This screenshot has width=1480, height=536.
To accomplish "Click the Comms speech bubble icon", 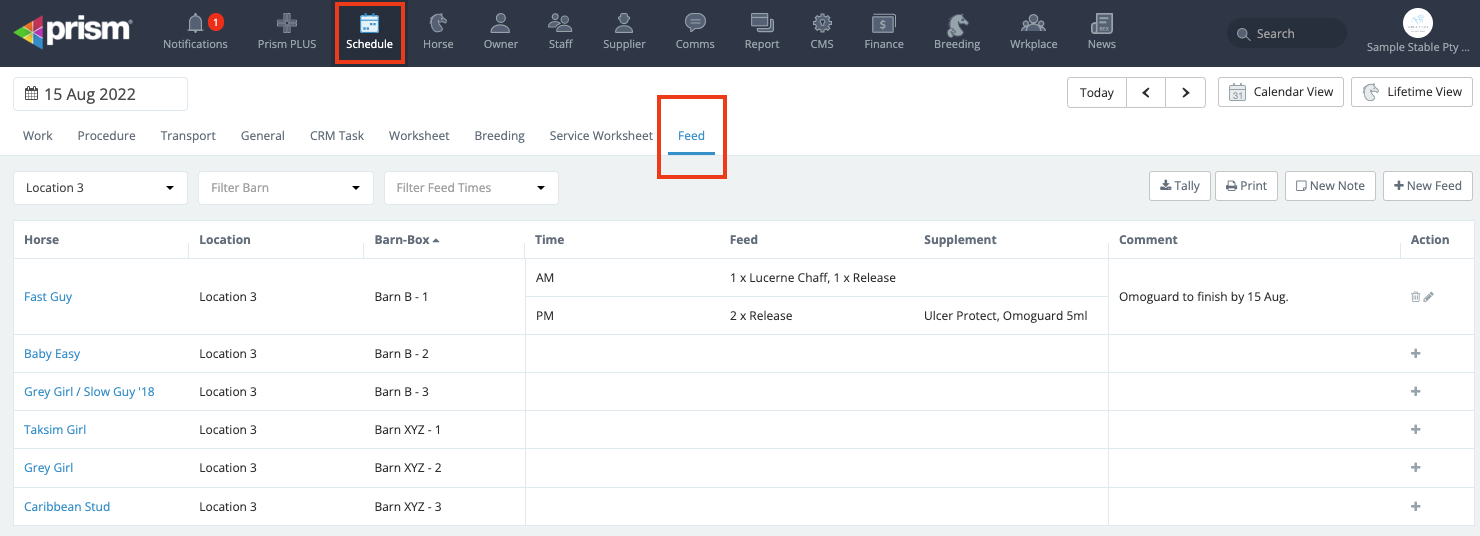I will [x=694, y=24].
